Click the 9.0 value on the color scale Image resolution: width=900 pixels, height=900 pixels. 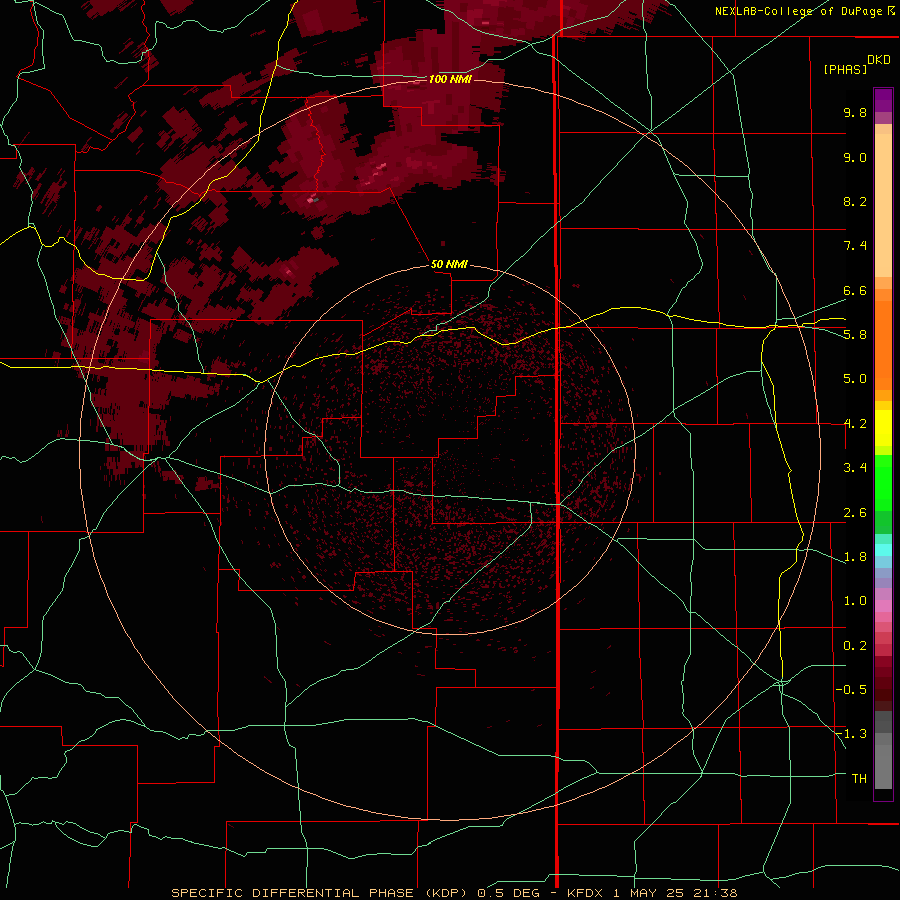(855, 157)
